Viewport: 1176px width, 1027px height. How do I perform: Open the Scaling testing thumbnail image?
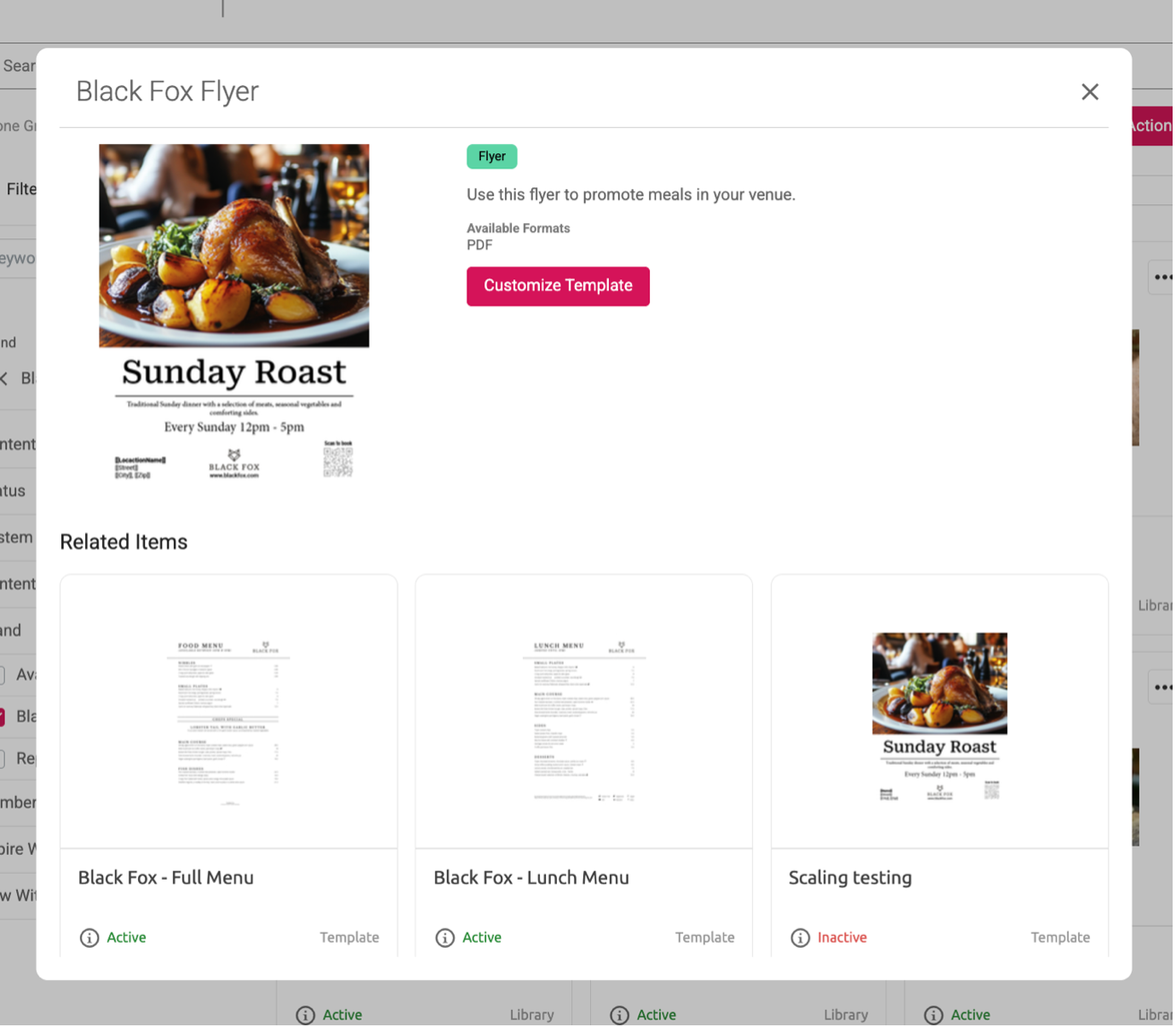939,715
